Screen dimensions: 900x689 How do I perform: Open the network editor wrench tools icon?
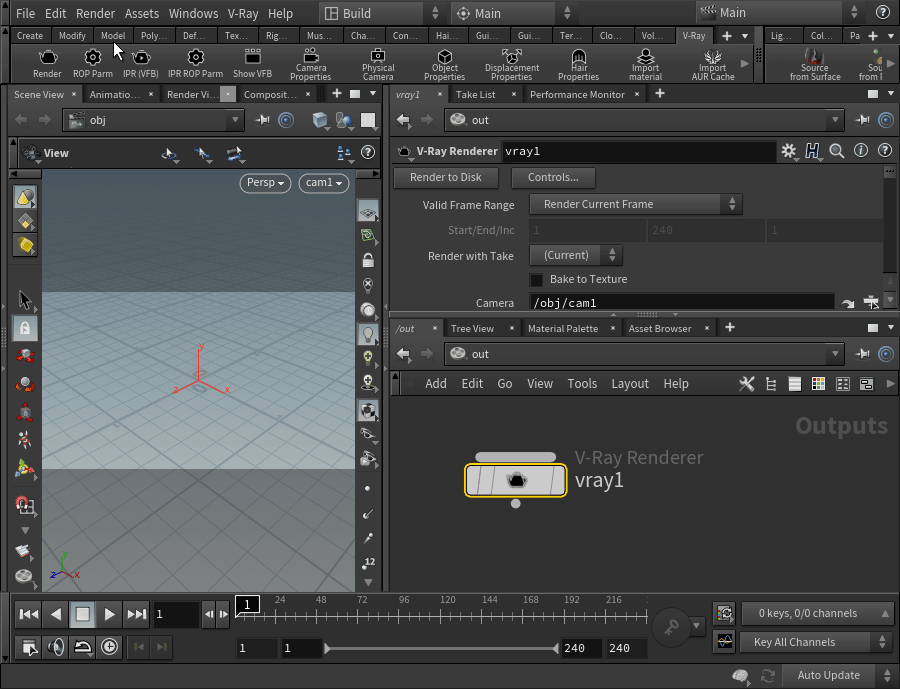pos(747,384)
